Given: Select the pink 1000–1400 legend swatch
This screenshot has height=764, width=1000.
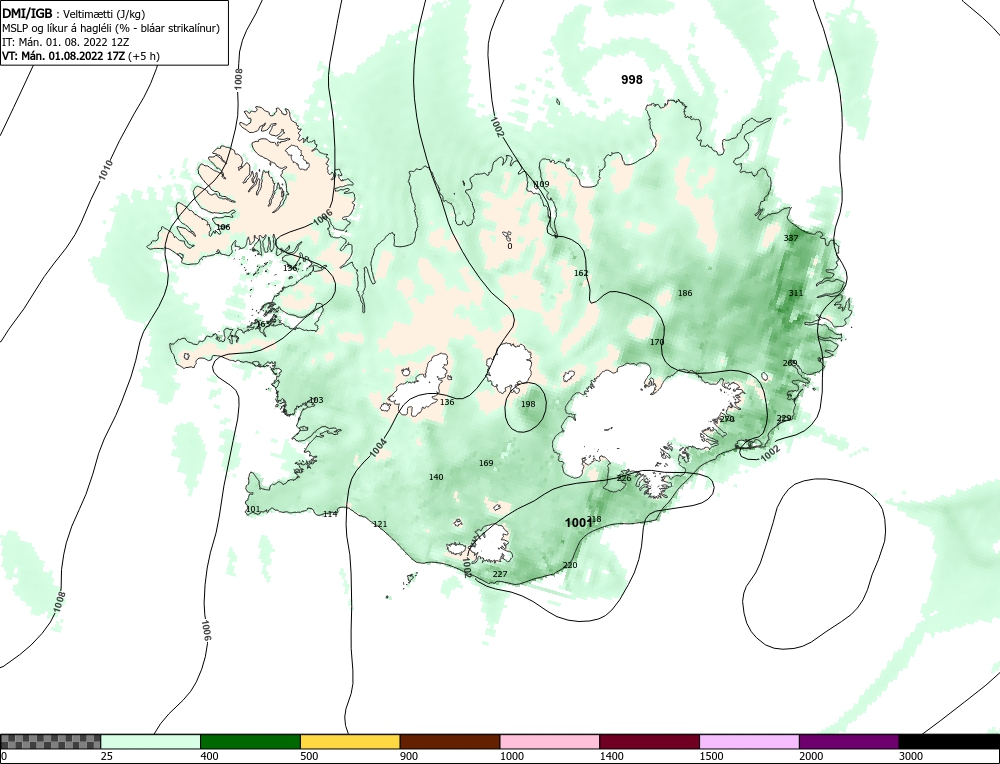Looking at the screenshot, I should coord(550,741).
